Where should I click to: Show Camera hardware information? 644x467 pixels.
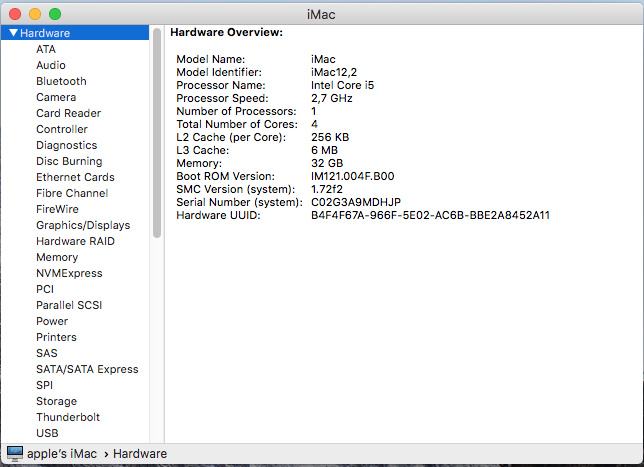tap(56, 97)
